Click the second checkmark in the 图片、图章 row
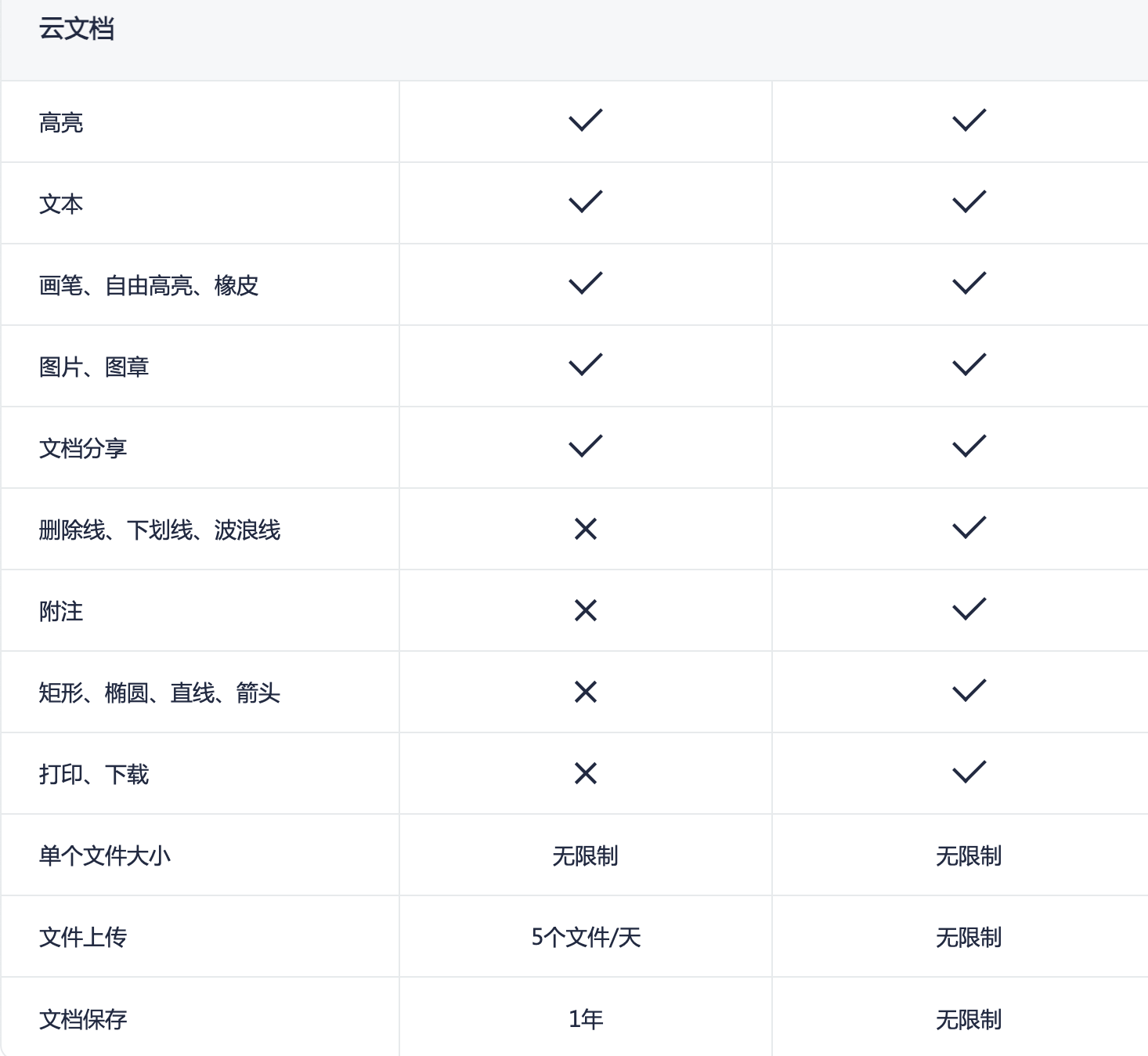 (969, 365)
